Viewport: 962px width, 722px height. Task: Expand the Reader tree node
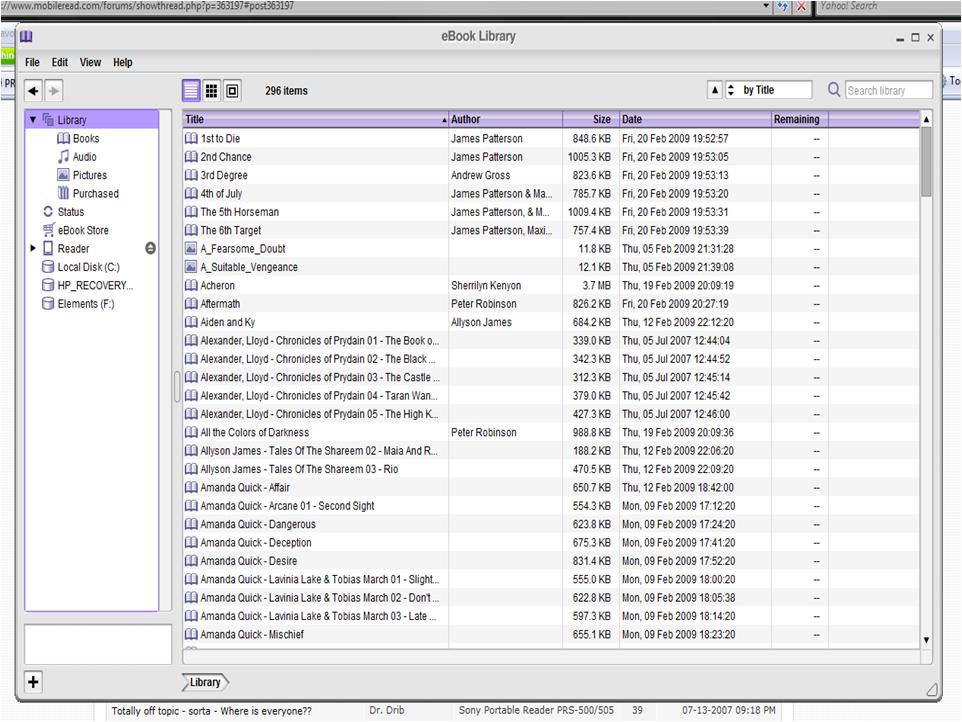33,248
